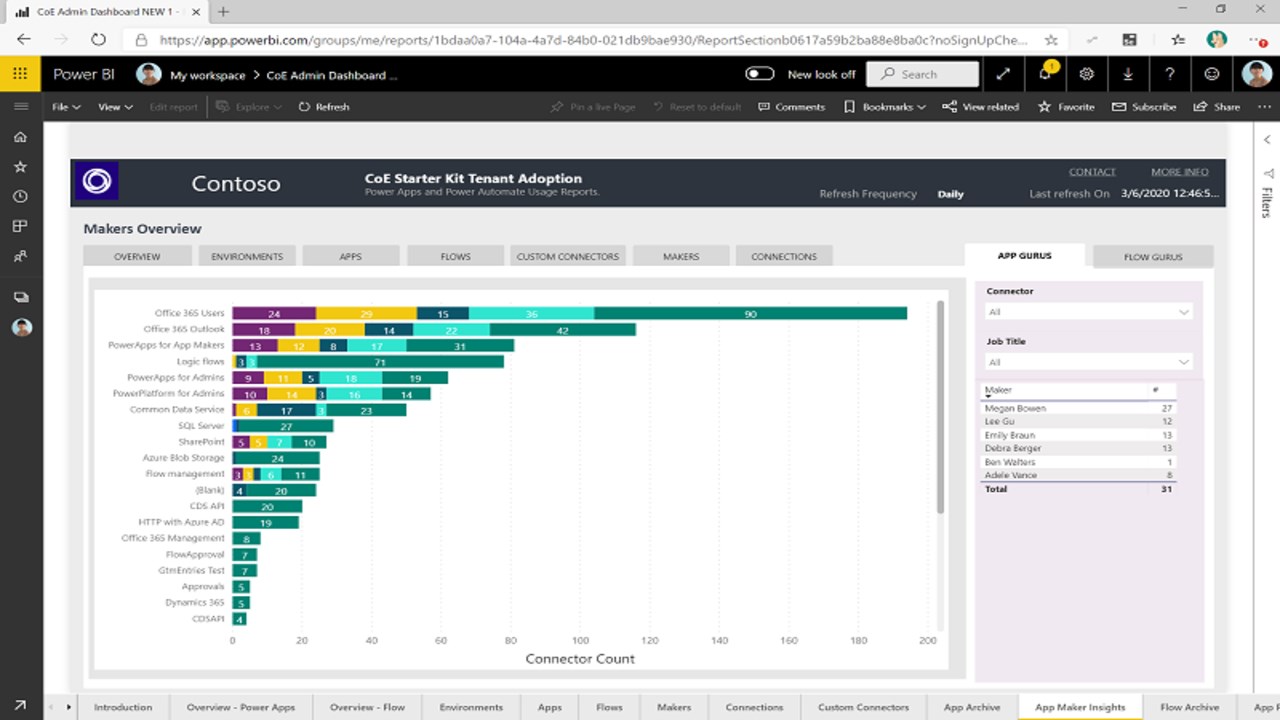This screenshot has width=1280, height=720.
Task: Click the MORE INFO link
Action: click(x=1180, y=172)
